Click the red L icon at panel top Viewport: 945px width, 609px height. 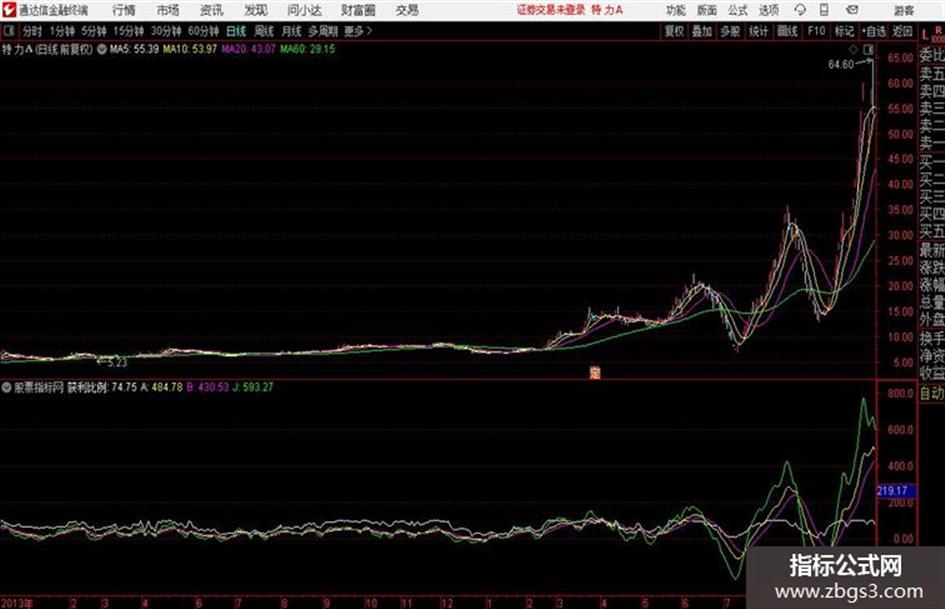point(925,35)
